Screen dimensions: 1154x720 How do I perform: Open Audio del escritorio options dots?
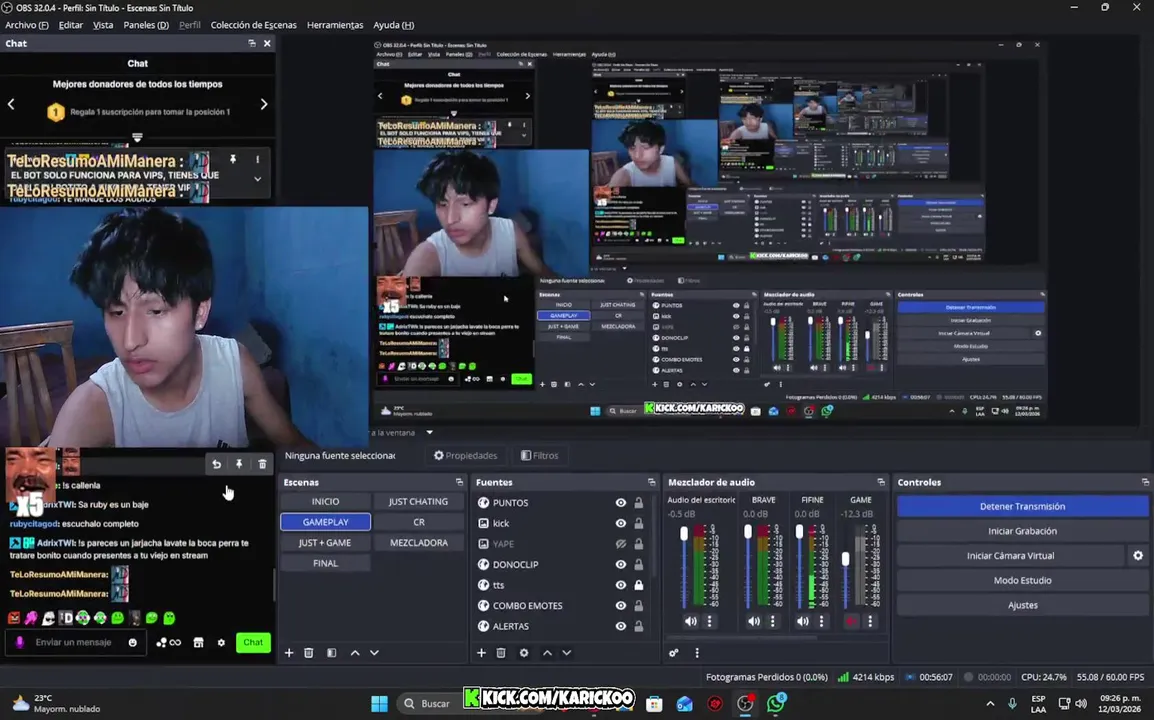(709, 621)
